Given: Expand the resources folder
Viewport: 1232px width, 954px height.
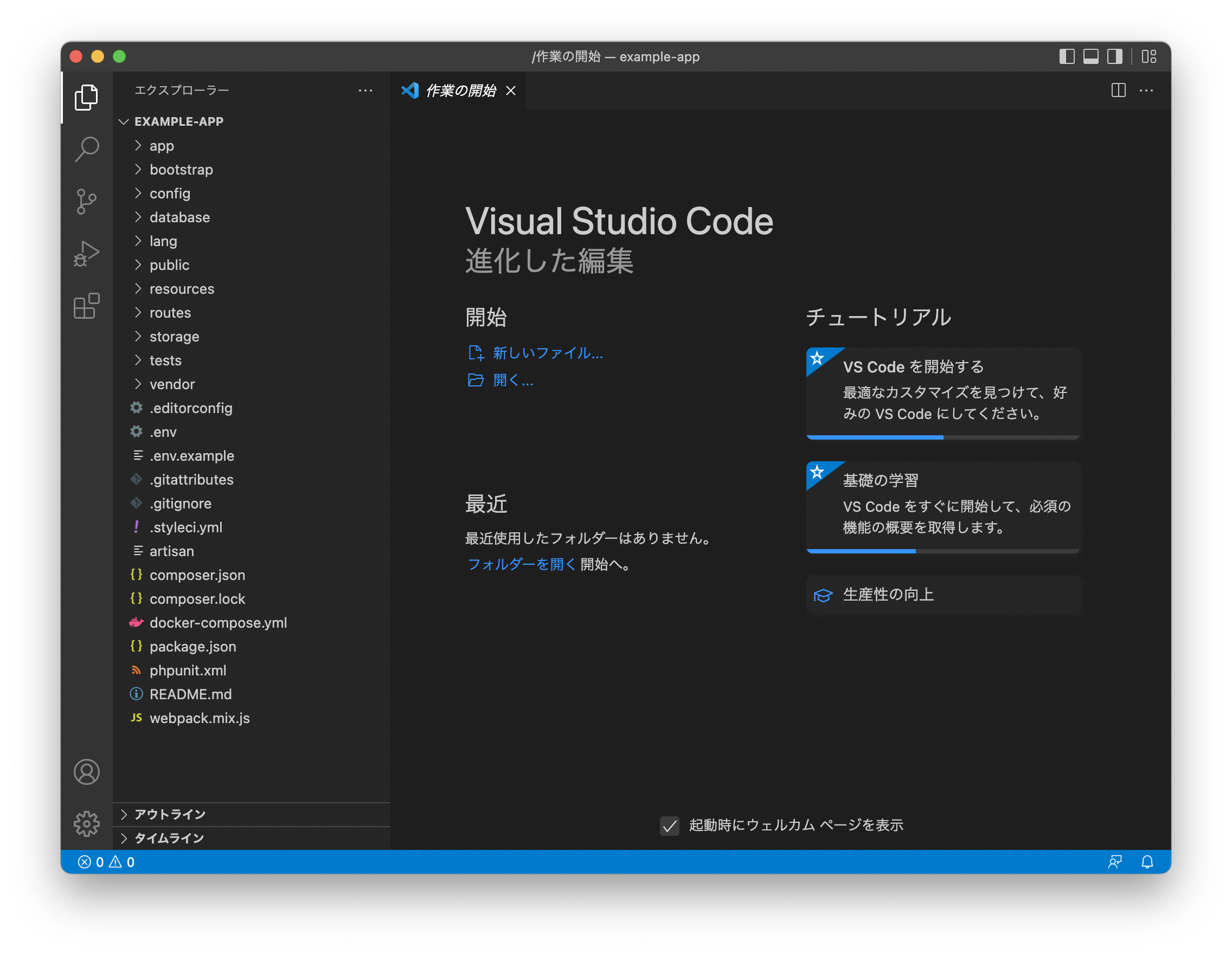Looking at the screenshot, I should coord(252,289).
